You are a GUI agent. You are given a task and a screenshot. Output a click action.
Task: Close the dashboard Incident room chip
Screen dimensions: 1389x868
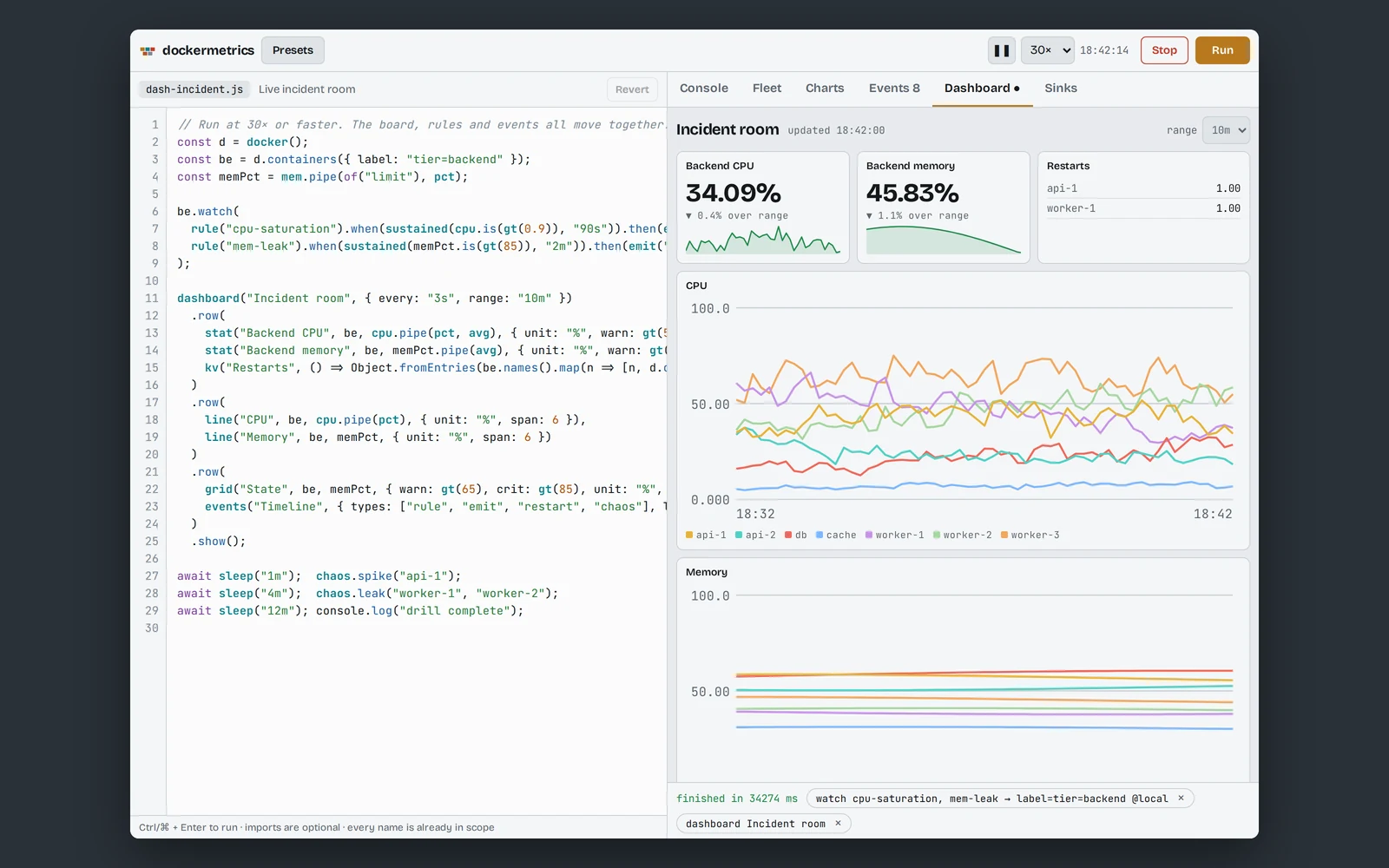tap(838, 824)
